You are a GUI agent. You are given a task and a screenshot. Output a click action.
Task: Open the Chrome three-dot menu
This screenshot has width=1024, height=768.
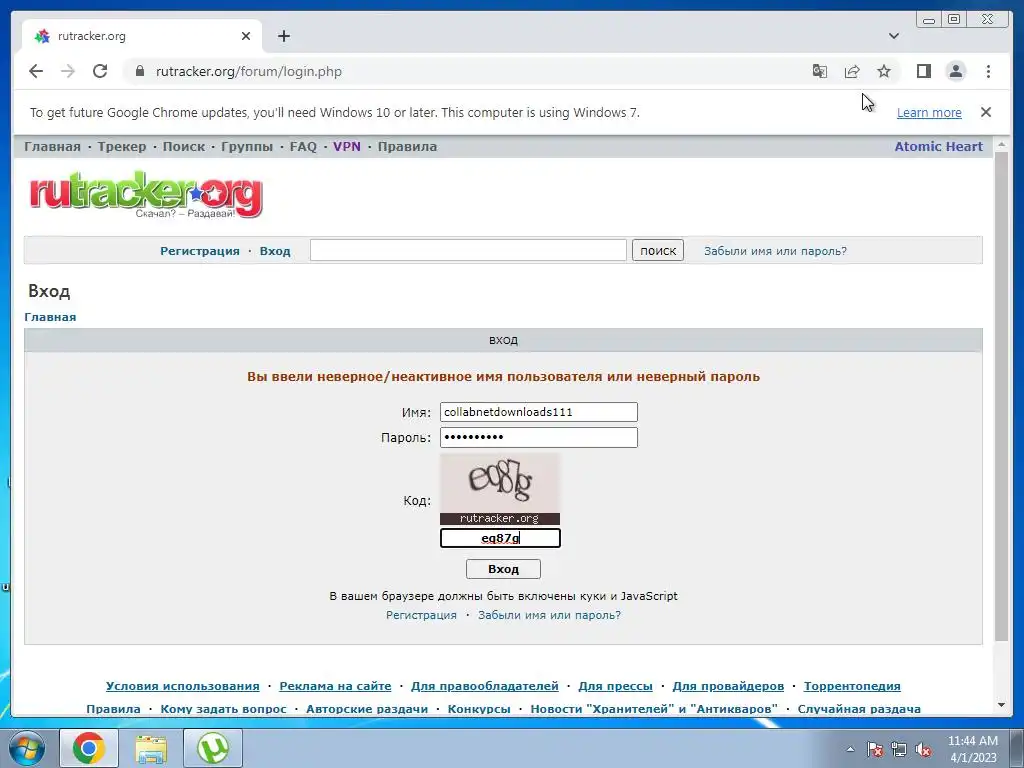point(988,71)
